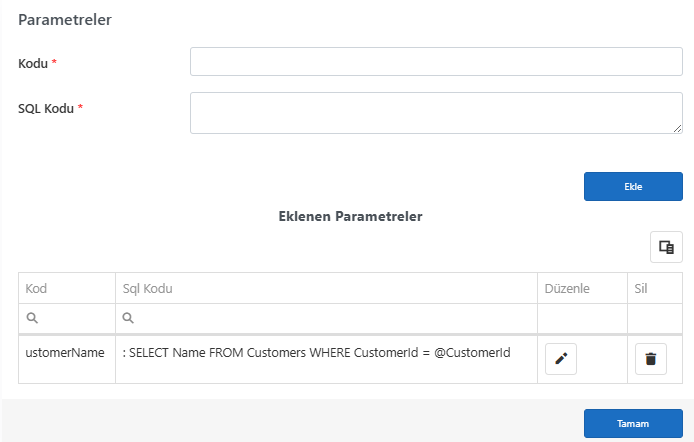Viewport: 694px width, 442px height.
Task: Delete the ustomerName parameter with the trash icon
Action: (651, 359)
